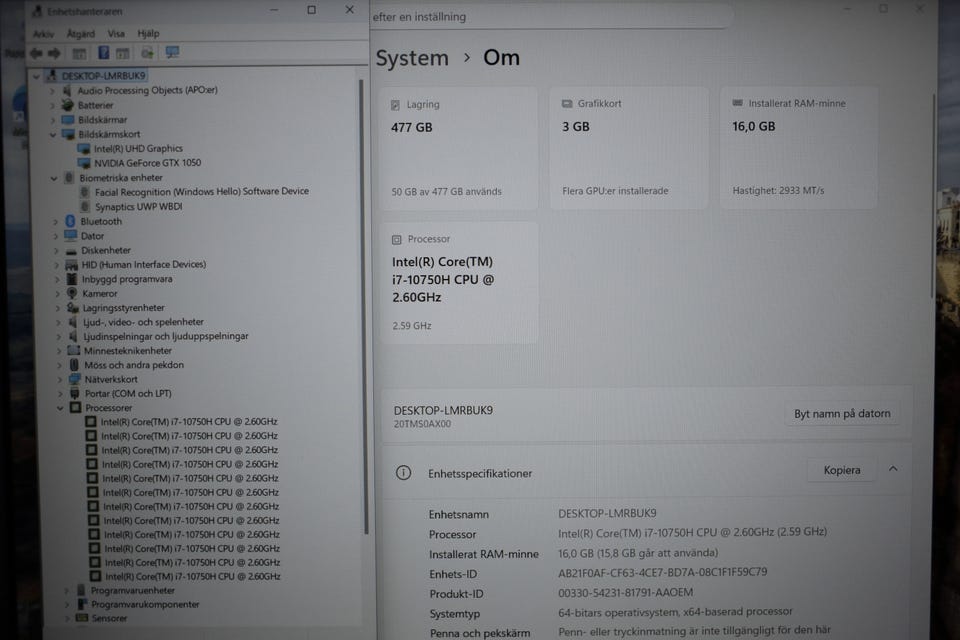Click the settings search field
This screenshot has width=960, height=640.
click(550, 17)
